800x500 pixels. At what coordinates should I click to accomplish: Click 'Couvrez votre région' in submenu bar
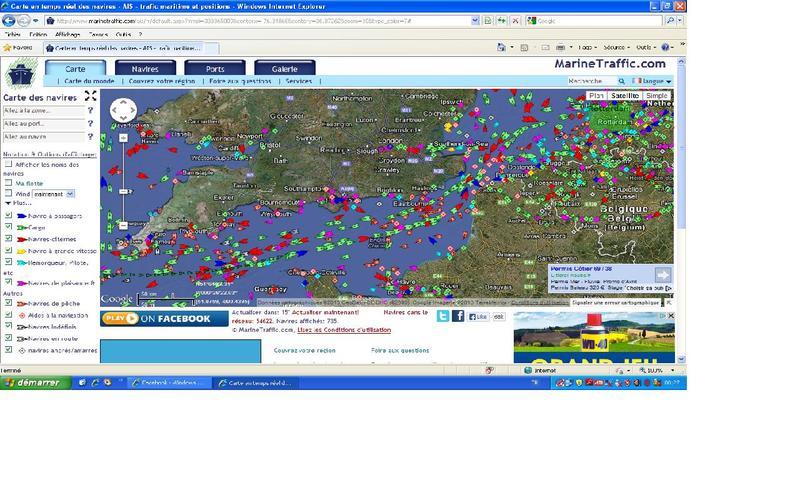[x=162, y=81]
